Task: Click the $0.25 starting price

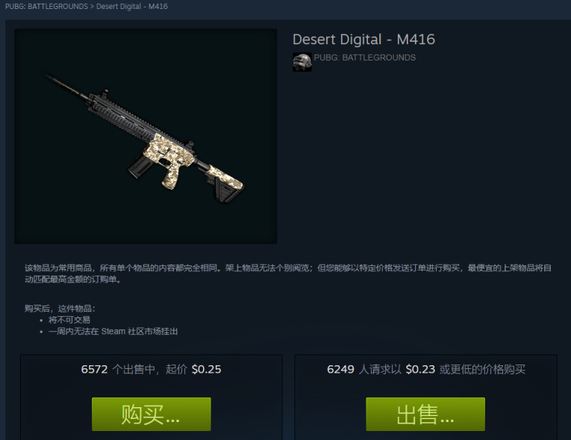Action: click(x=206, y=369)
